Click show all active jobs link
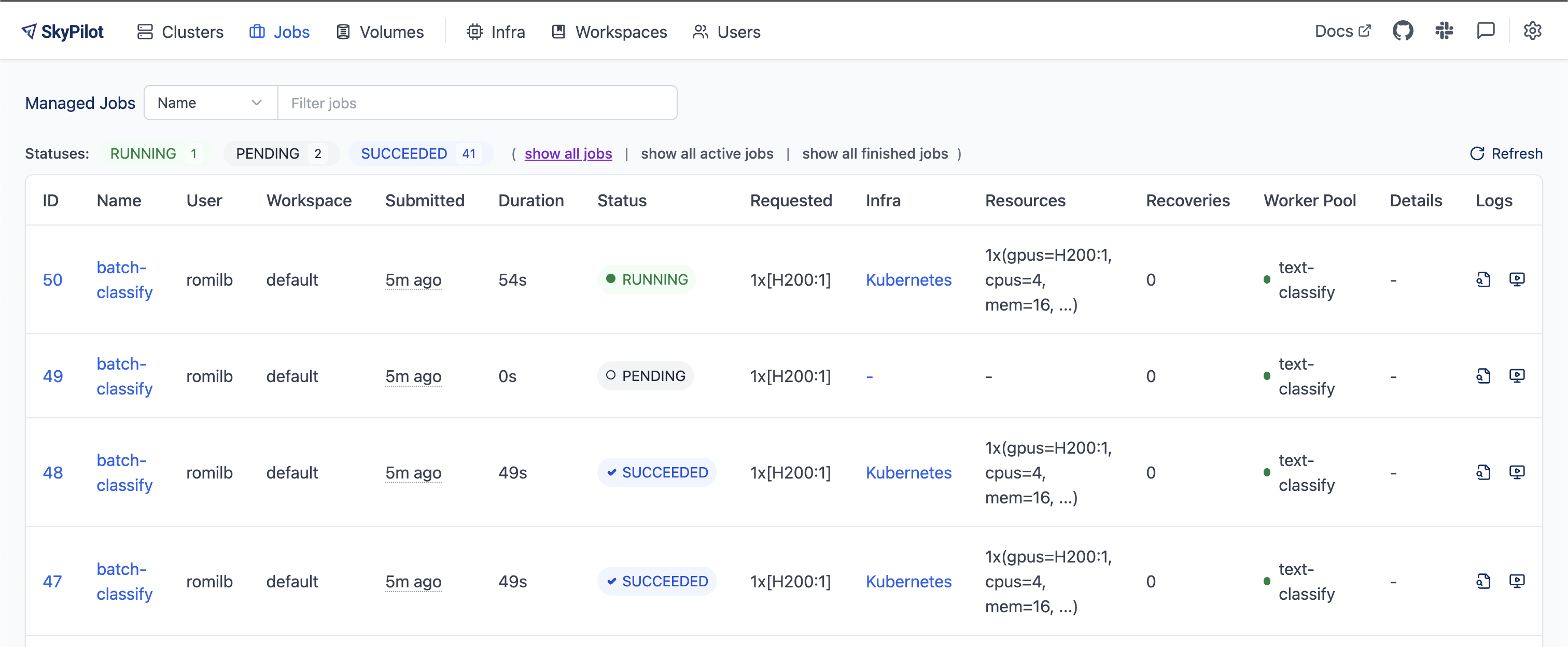 707,153
